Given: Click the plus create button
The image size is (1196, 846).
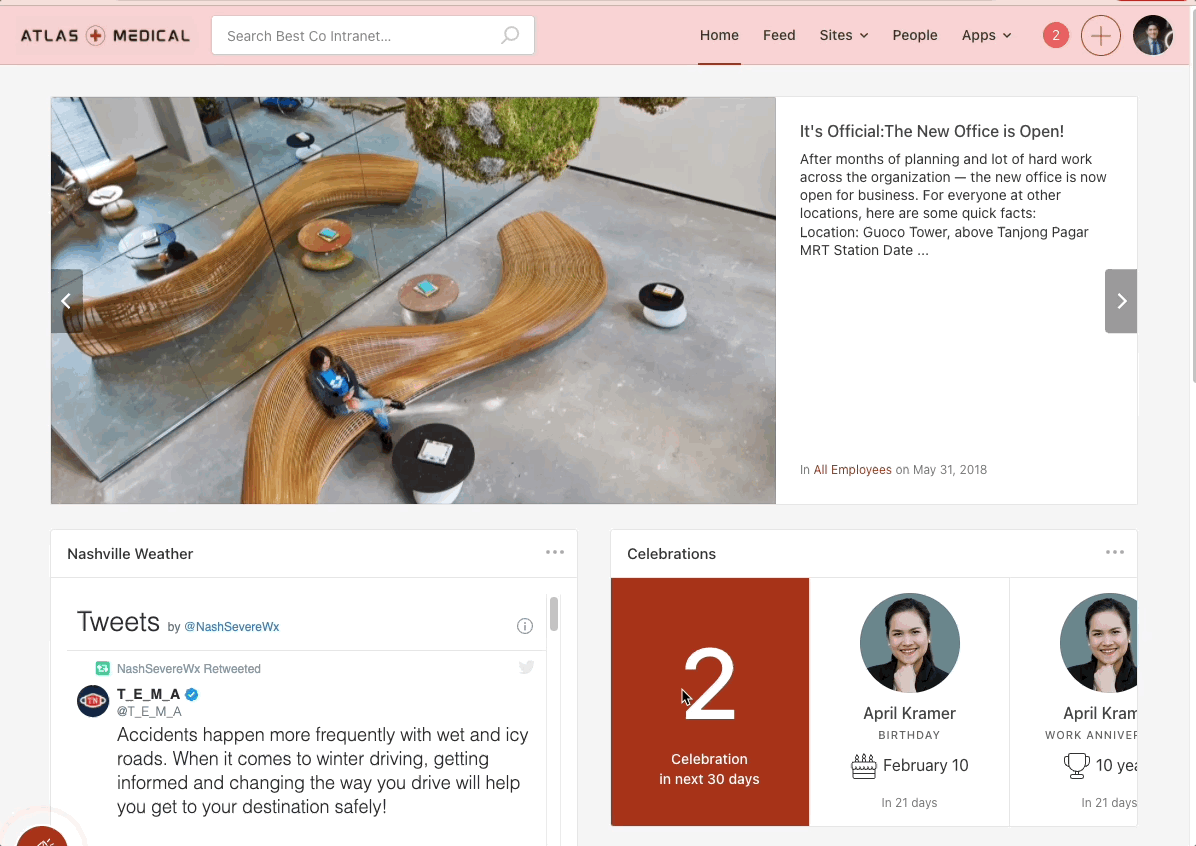Looking at the screenshot, I should tap(1101, 36).
